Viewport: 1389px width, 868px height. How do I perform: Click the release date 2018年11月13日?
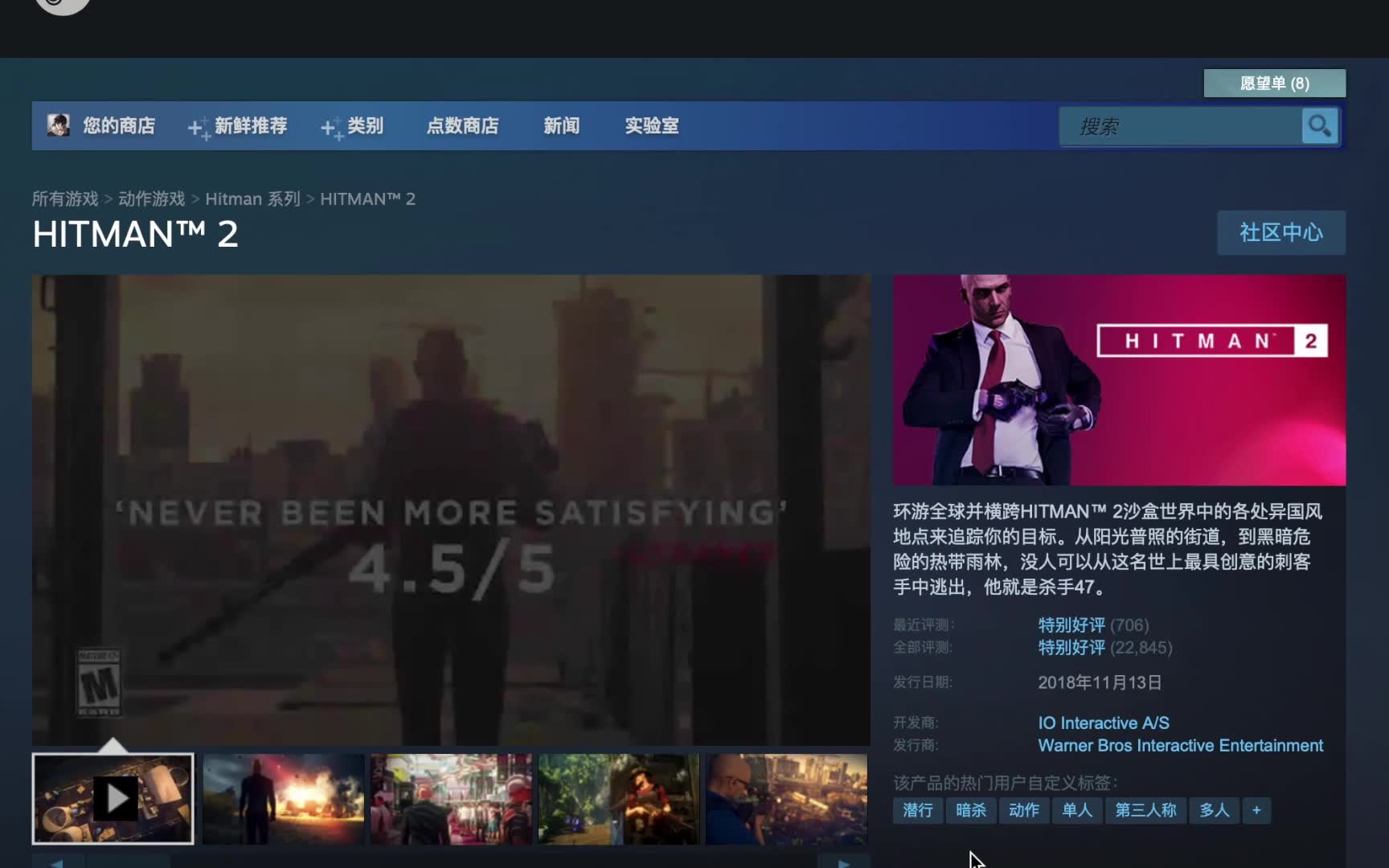pos(1100,682)
